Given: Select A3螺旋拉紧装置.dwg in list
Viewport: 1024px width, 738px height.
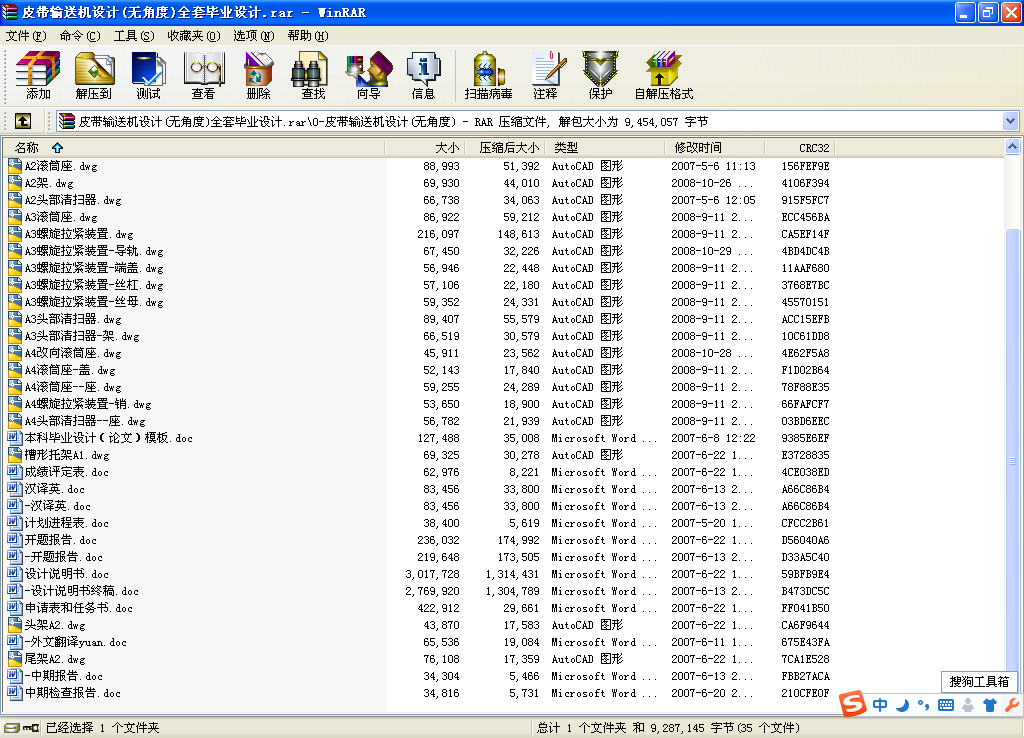Looking at the screenshot, I should (x=78, y=234).
